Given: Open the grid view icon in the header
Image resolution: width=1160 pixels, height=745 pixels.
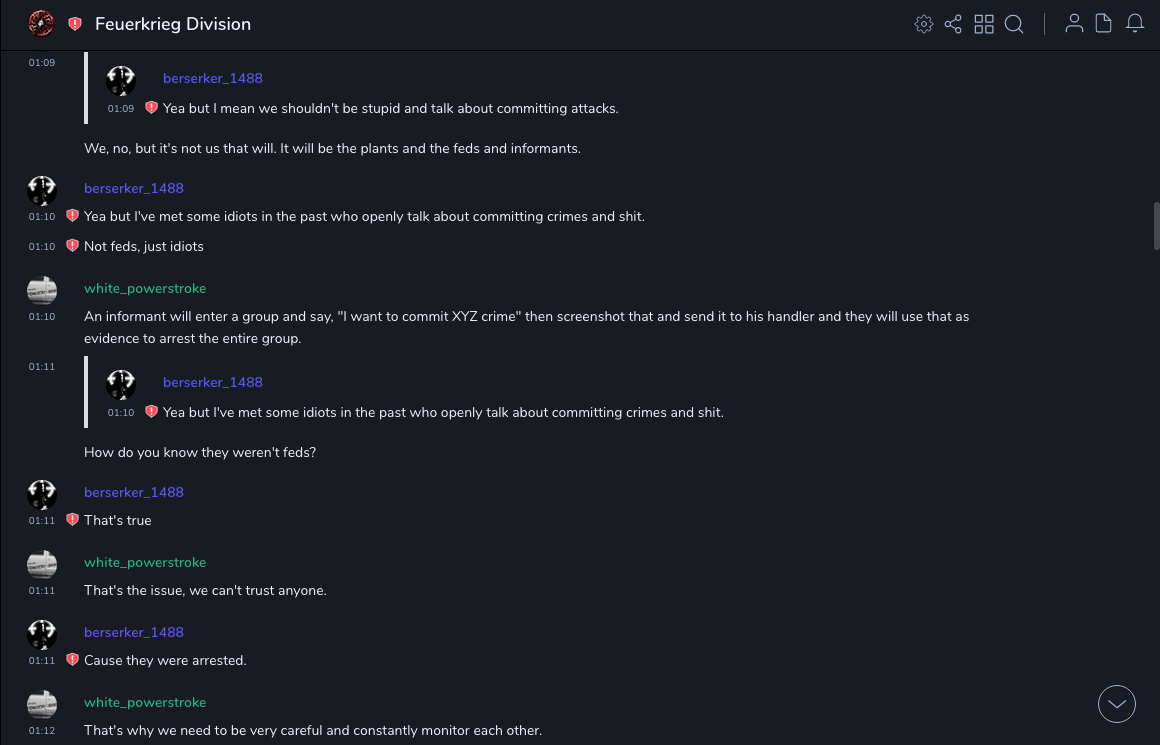Looking at the screenshot, I should [x=984, y=24].
